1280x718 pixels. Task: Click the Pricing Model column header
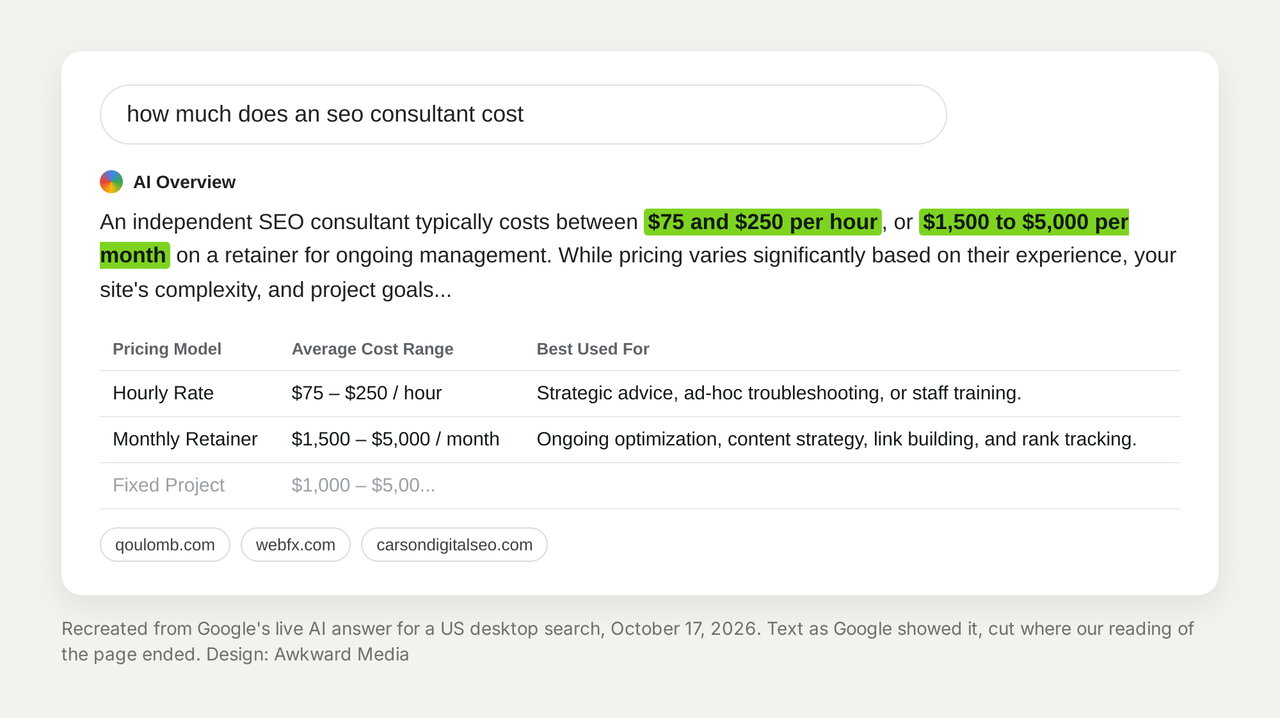167,349
